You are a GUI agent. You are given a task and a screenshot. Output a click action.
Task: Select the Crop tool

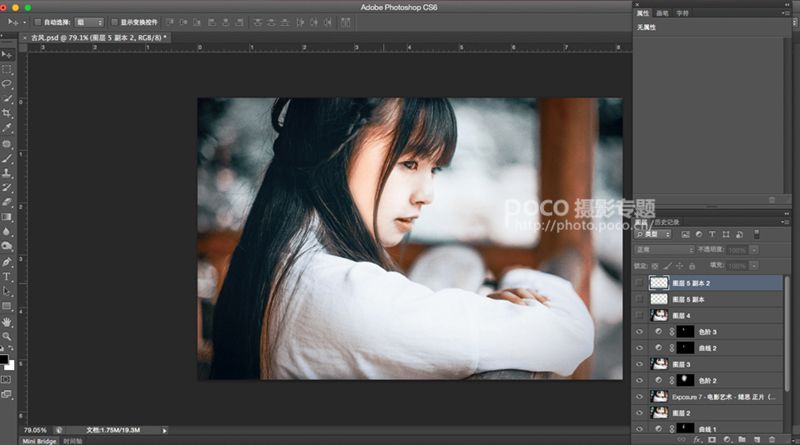coord(7,113)
